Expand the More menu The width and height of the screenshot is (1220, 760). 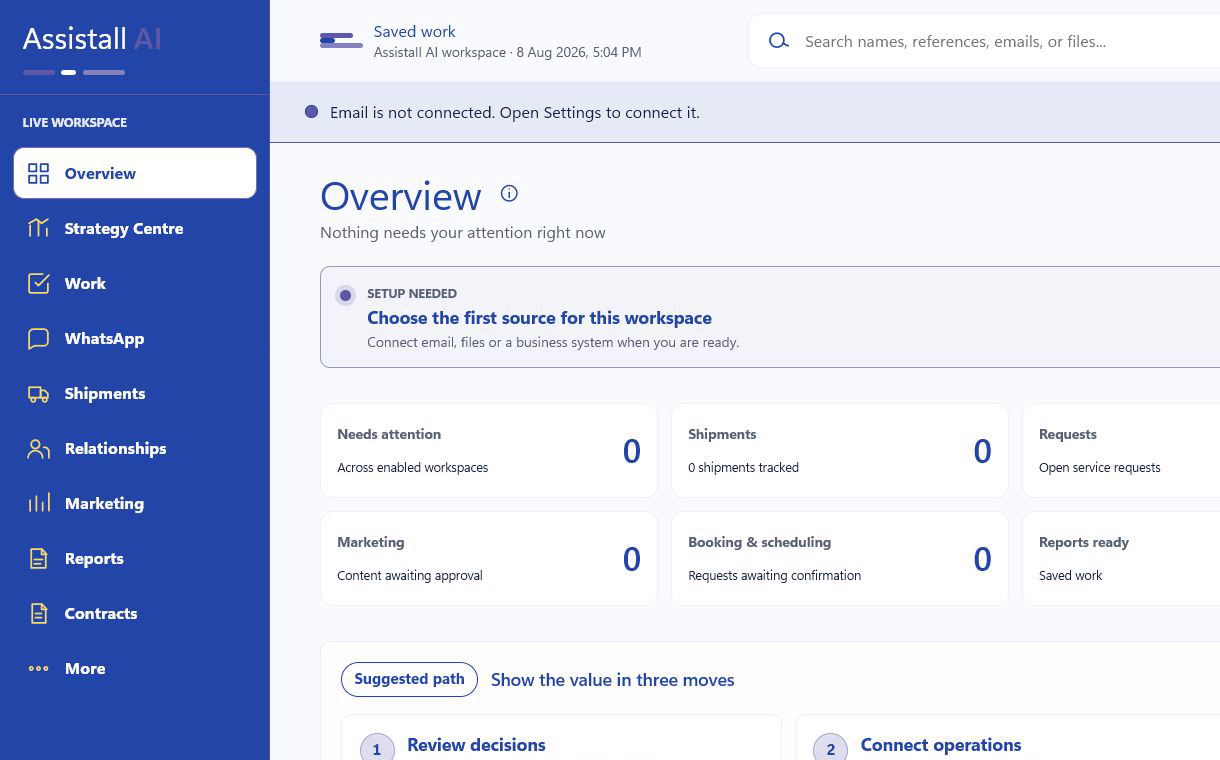[x=135, y=668]
